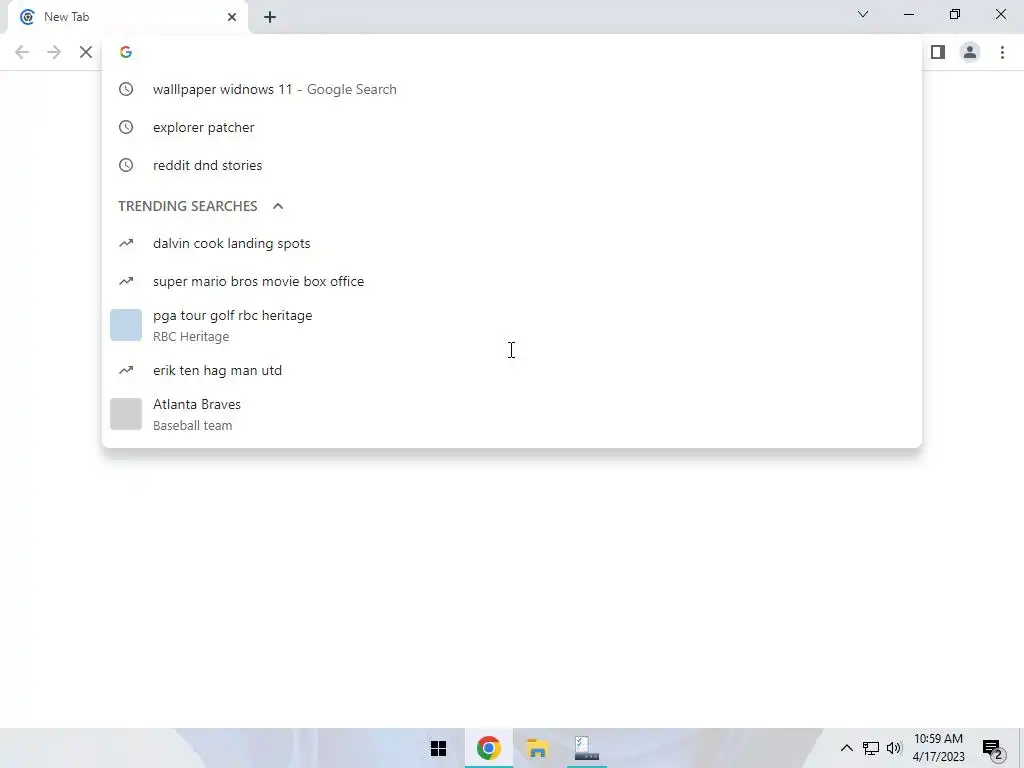Show hidden system tray icons
Viewport: 1024px width, 768px height.
846,748
